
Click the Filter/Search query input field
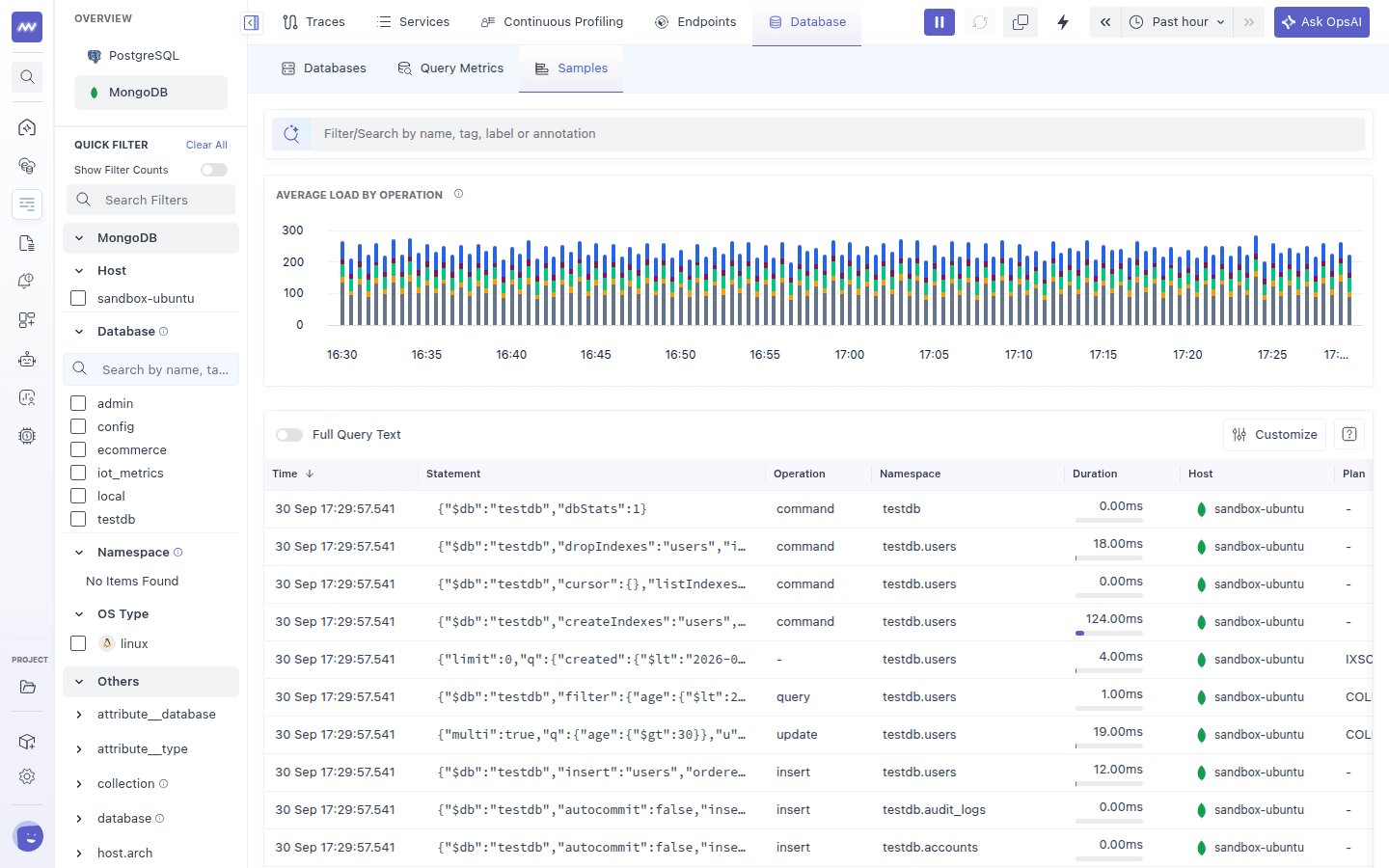837,134
